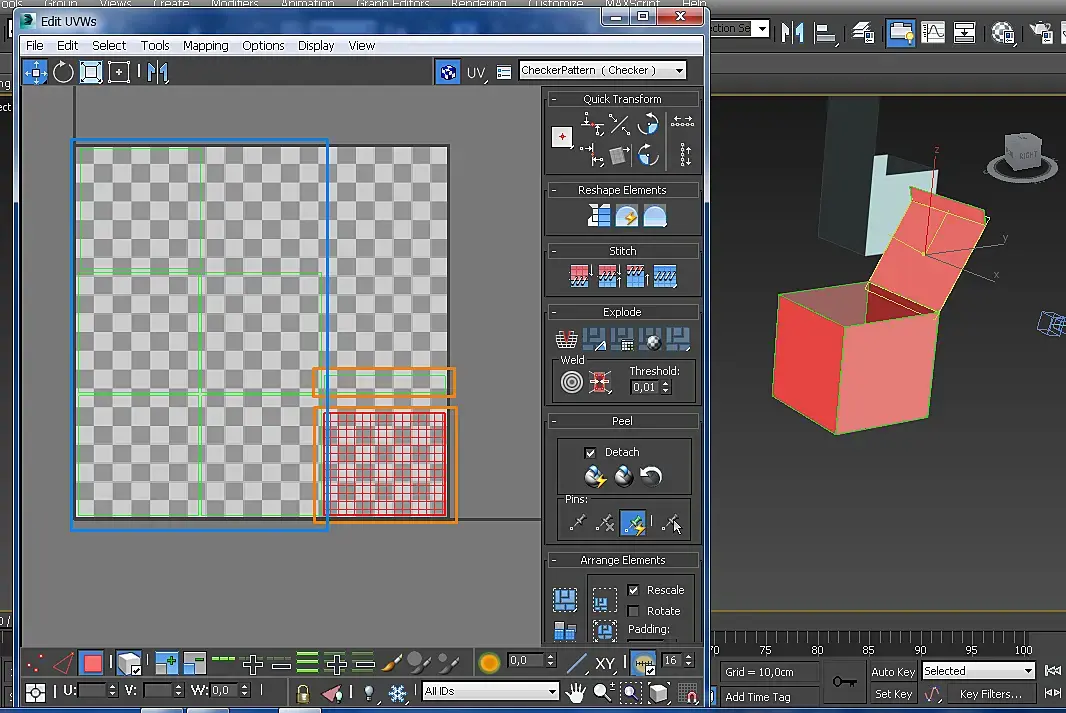Disable the Rescale checkbox

(633, 590)
